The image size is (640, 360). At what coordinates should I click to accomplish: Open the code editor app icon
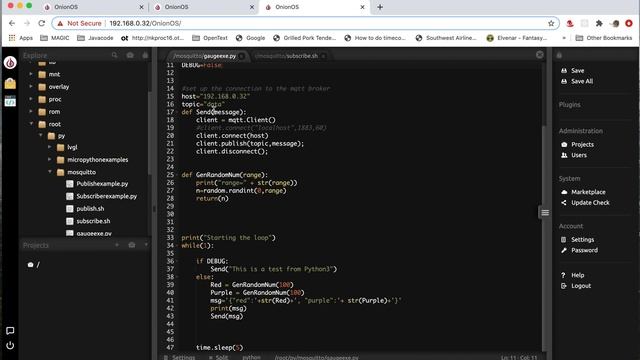click(x=10, y=101)
